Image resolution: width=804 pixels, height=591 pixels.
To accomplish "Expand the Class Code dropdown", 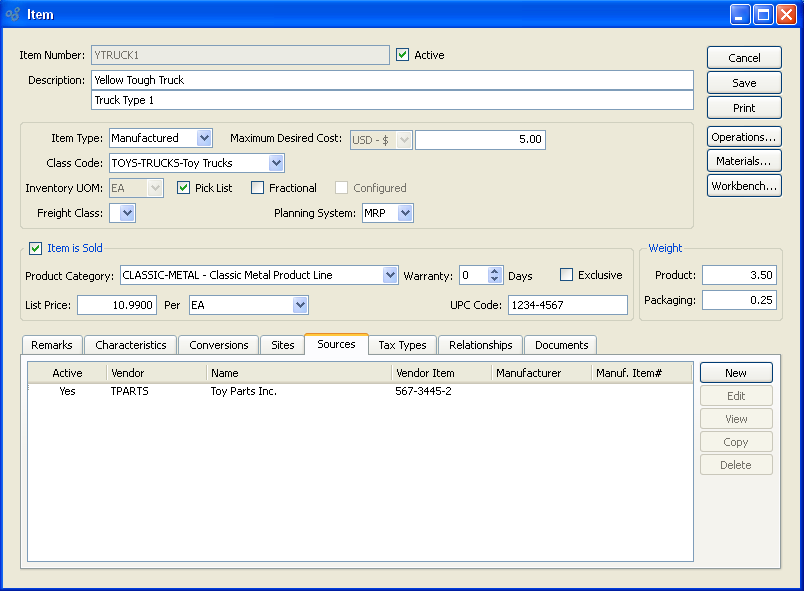I will click(x=276, y=163).
